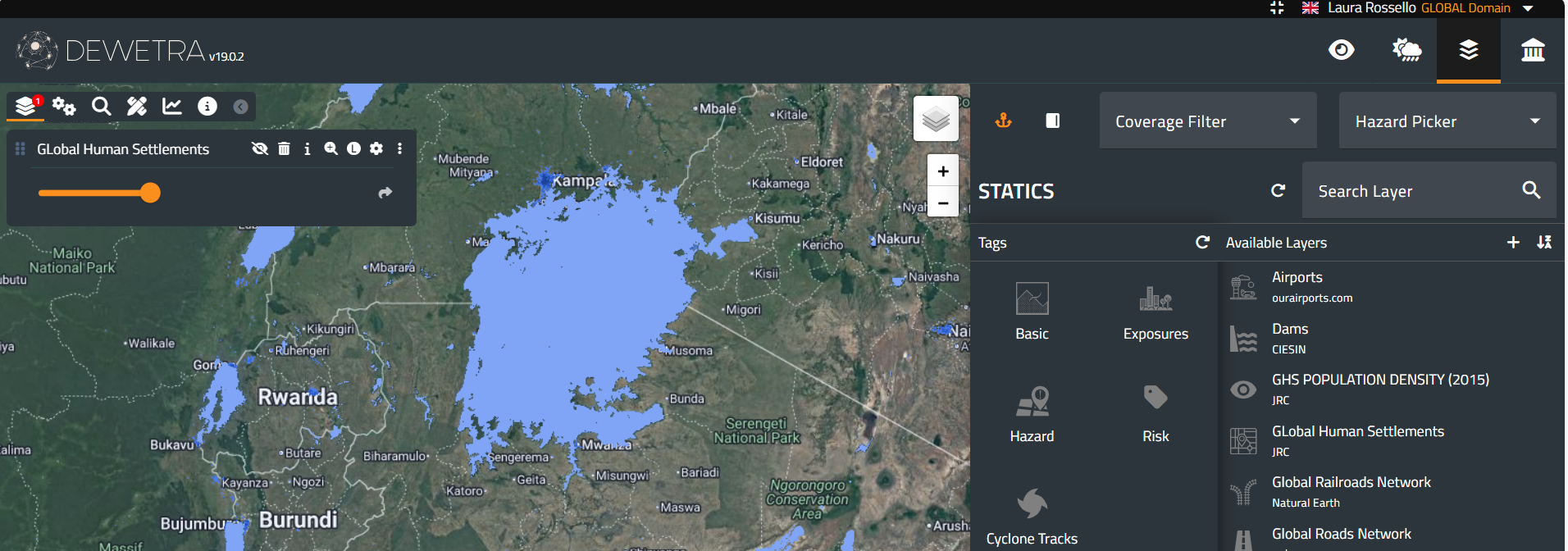1568x551 pixels.
Task: Click the chart tool in map toolbar
Action: point(172,106)
